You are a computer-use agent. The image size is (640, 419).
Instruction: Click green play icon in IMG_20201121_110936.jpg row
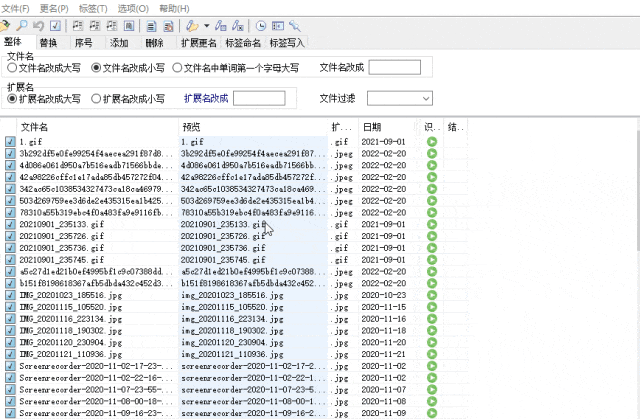[x=432, y=354]
